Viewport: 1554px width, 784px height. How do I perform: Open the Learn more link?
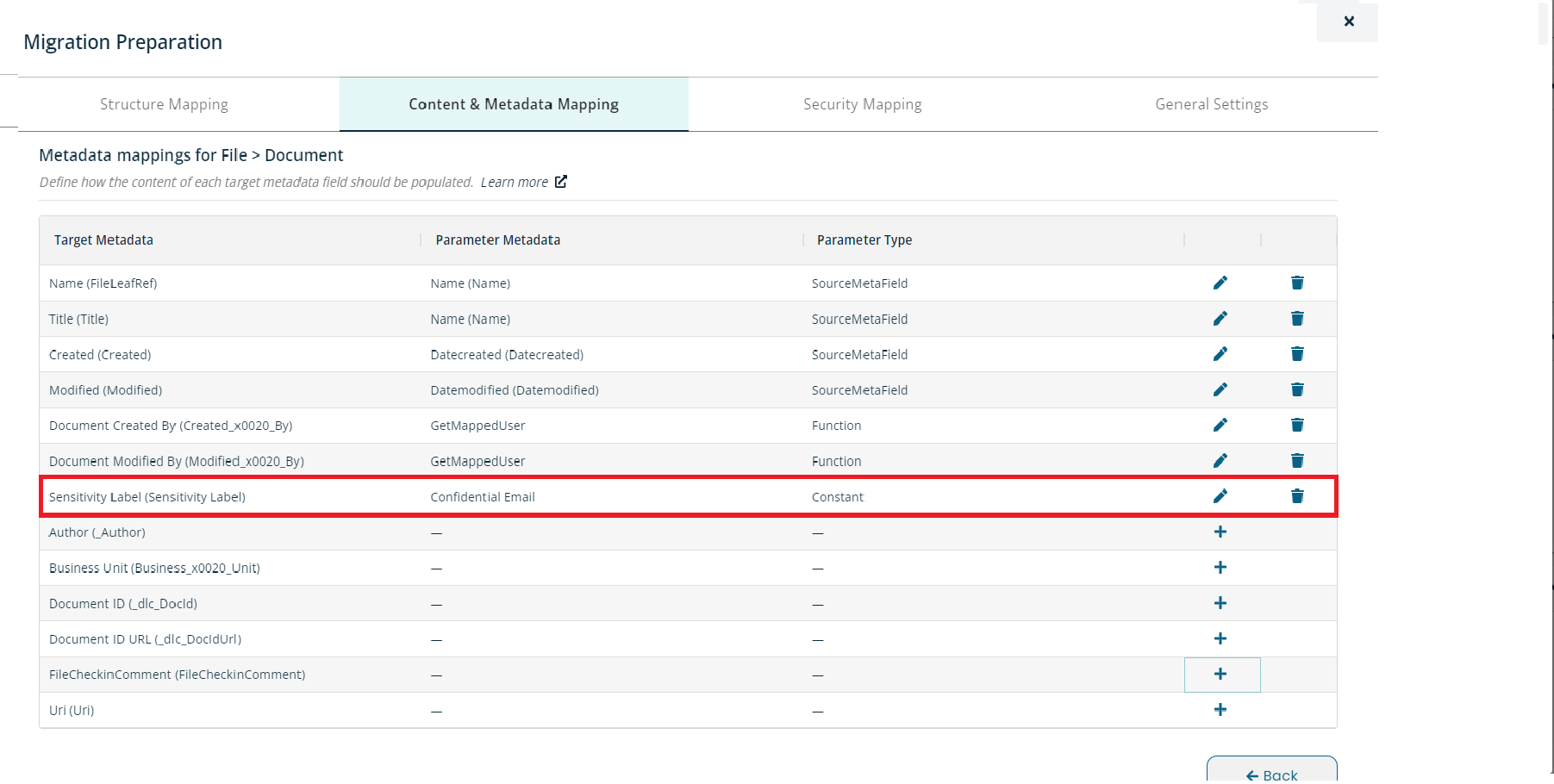pos(514,181)
